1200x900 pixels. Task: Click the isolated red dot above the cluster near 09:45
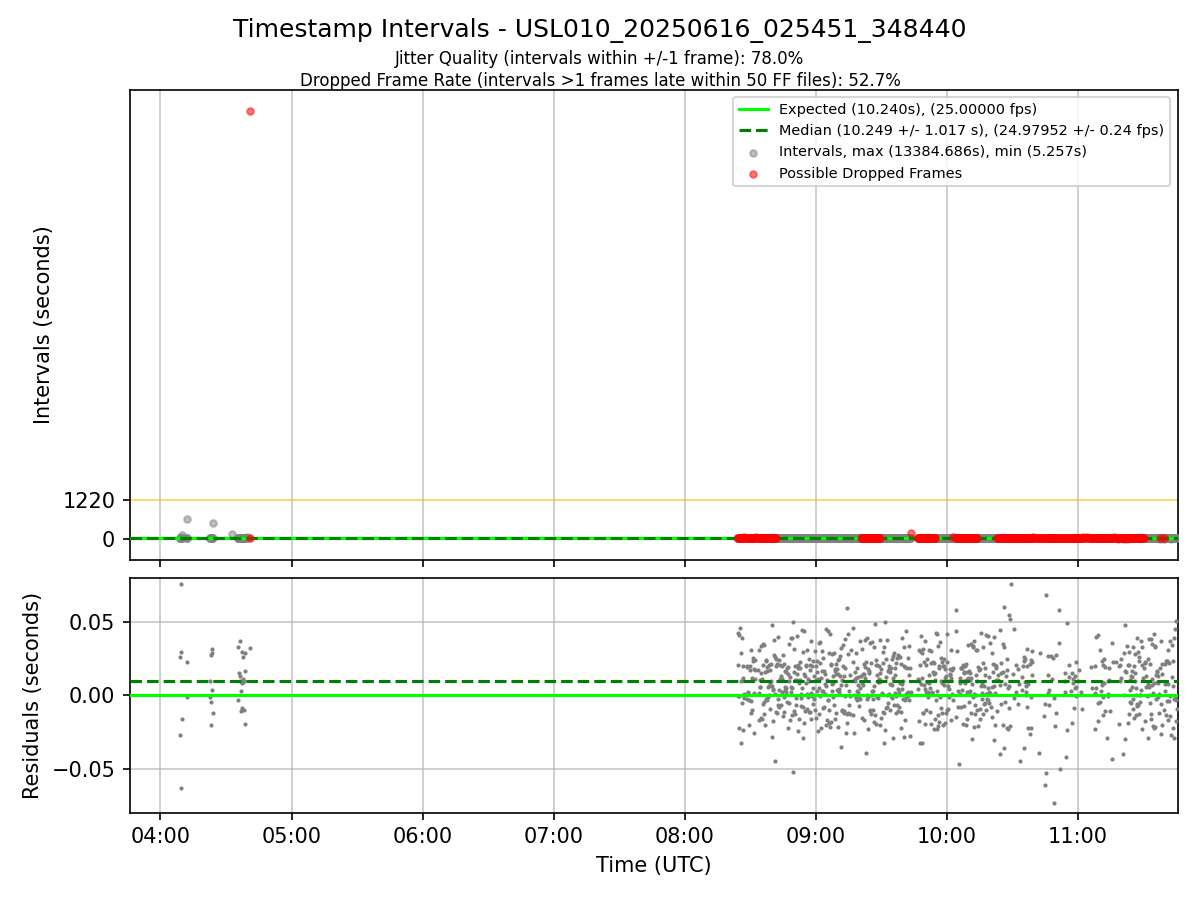(x=911, y=533)
